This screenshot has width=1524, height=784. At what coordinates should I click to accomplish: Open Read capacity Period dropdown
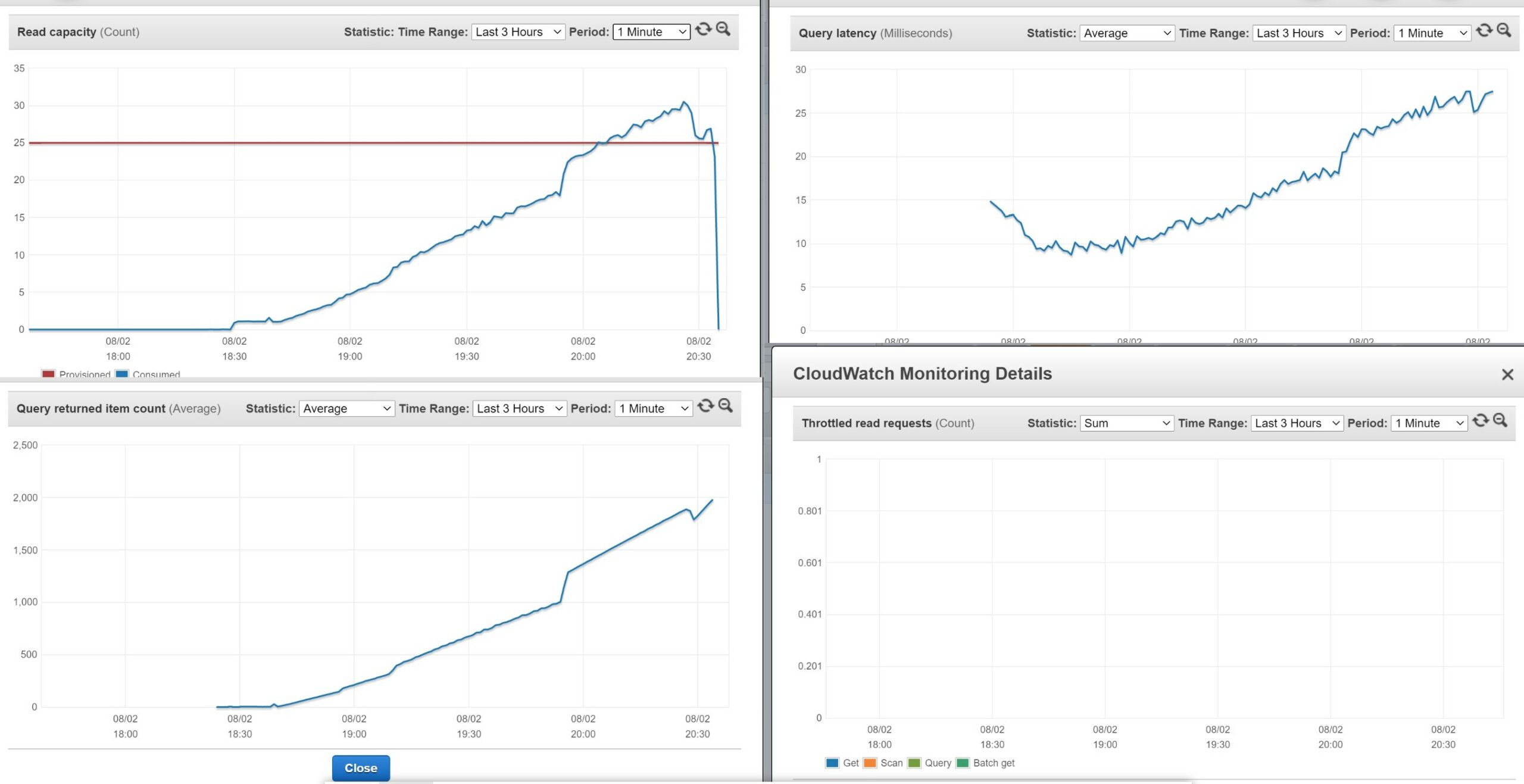pos(651,32)
